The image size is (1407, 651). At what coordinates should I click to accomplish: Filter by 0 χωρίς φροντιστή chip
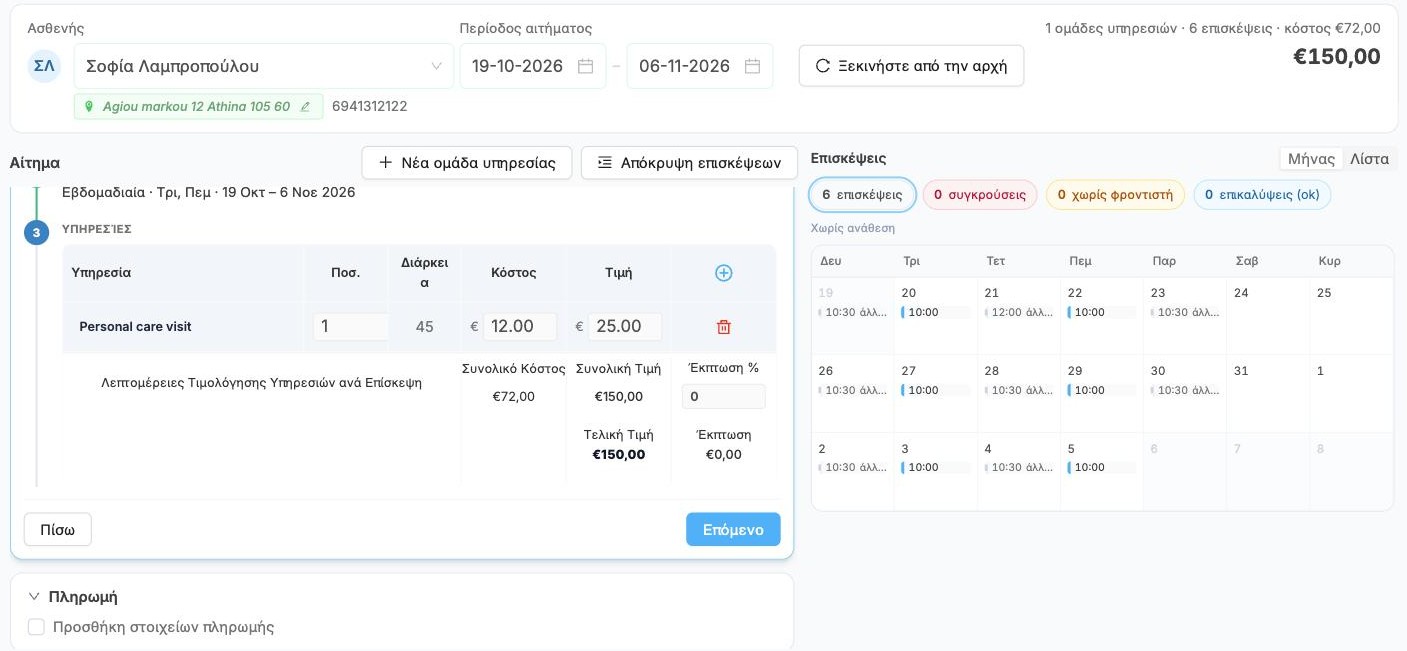coord(1115,195)
